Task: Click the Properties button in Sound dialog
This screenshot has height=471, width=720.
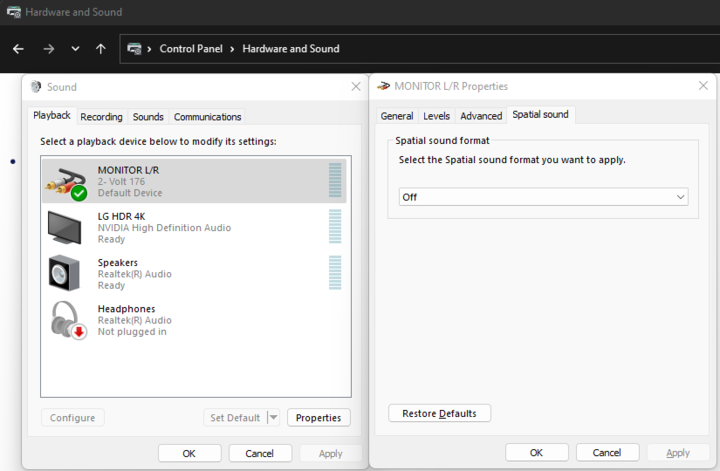Action: (x=318, y=418)
